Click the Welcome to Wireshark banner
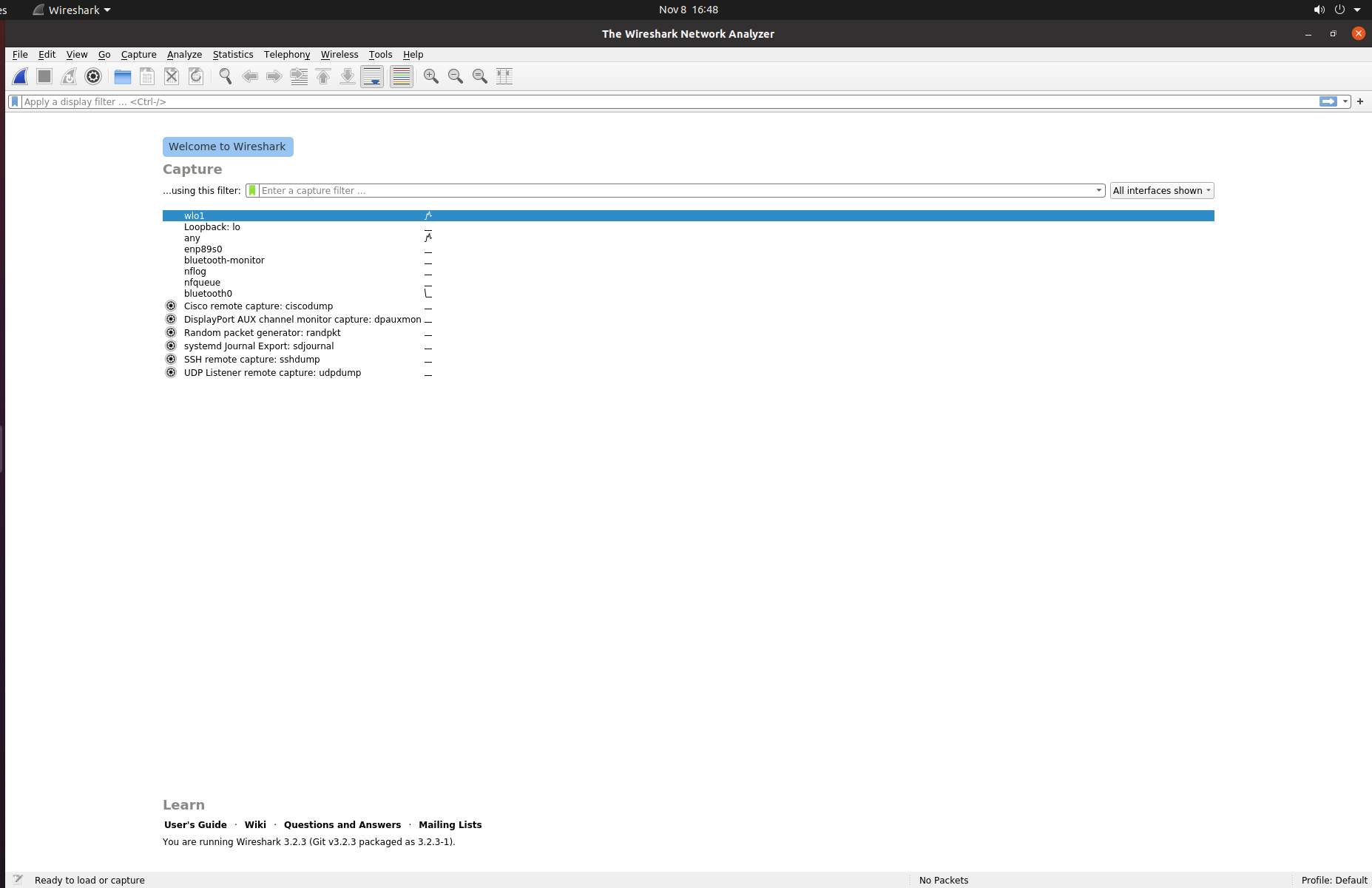The height and width of the screenshot is (888, 1372). tap(228, 147)
